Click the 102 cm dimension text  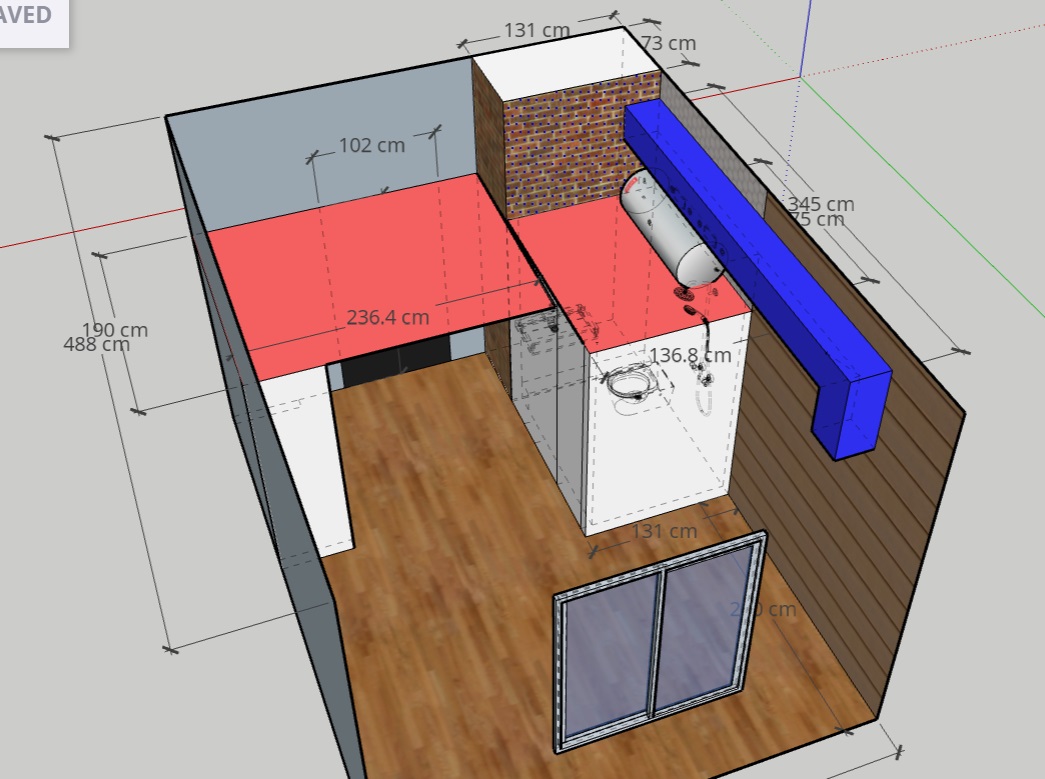click(371, 145)
